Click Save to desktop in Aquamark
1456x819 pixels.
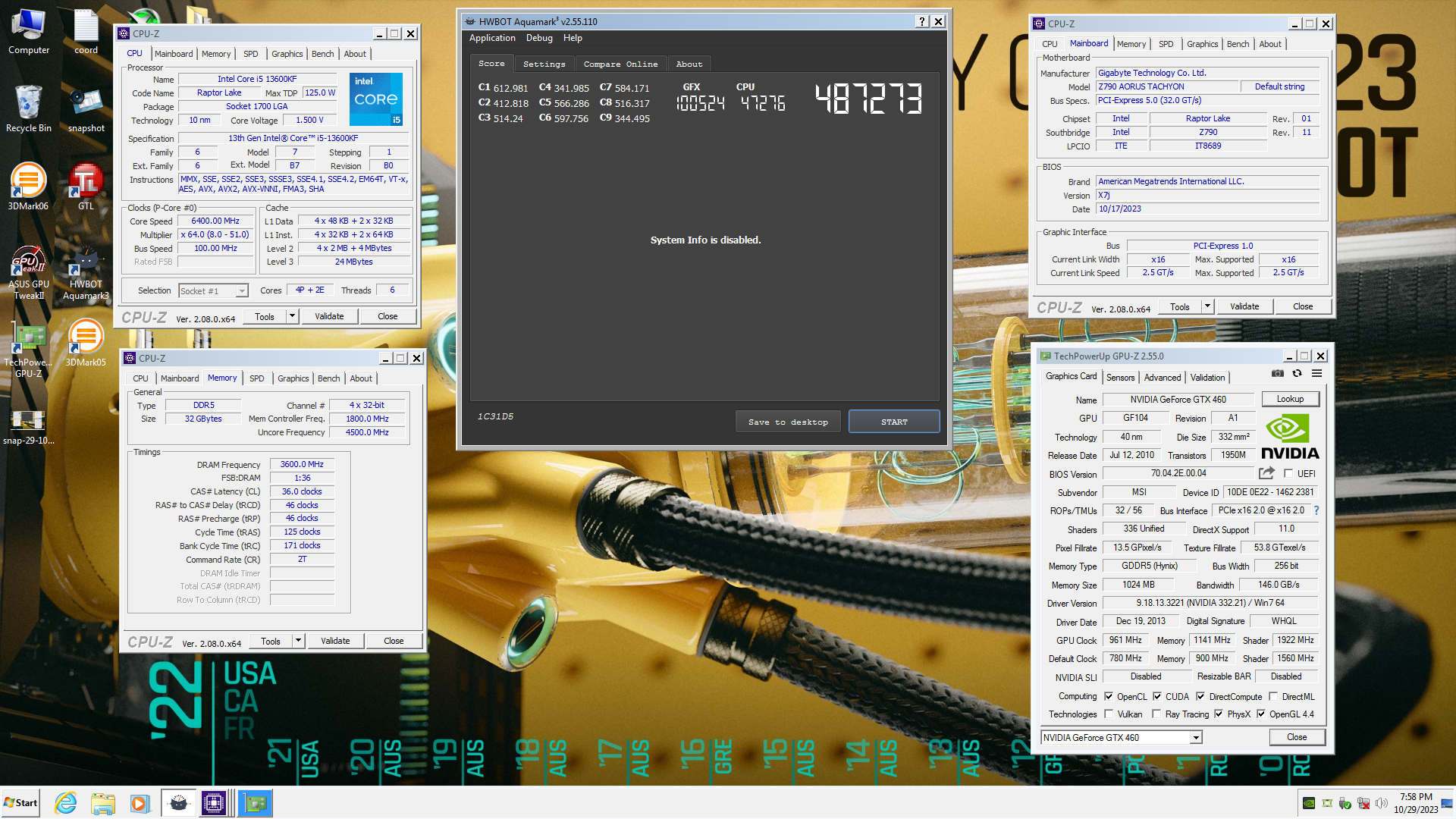click(788, 422)
